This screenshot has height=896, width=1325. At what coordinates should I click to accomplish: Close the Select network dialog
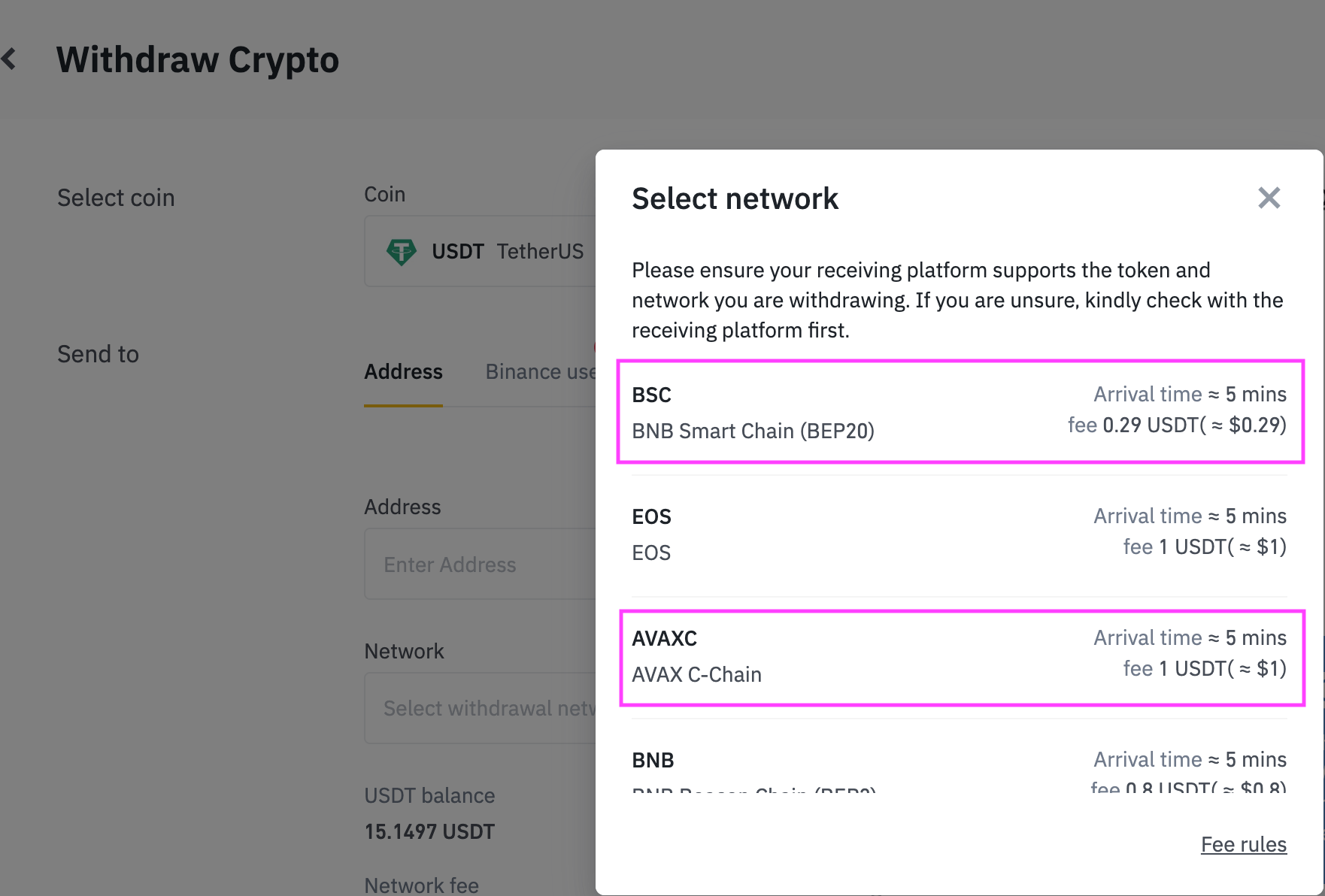point(1269,198)
